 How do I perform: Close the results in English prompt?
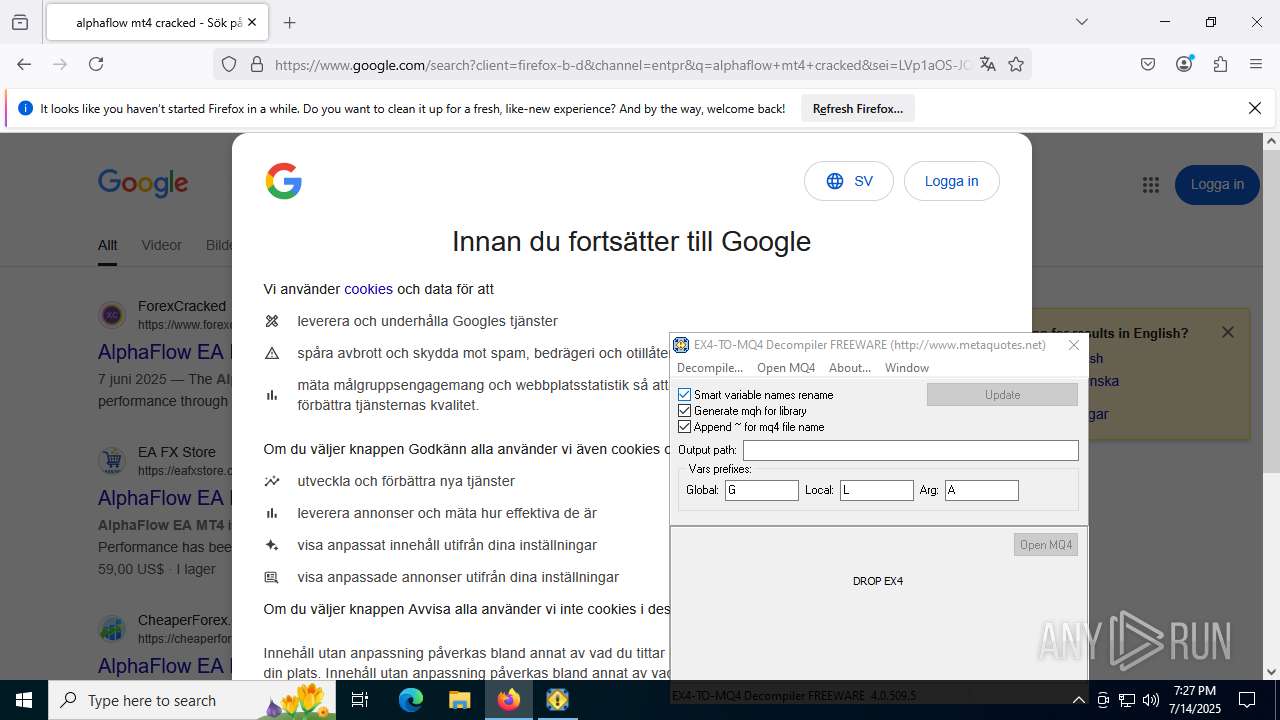point(1228,332)
